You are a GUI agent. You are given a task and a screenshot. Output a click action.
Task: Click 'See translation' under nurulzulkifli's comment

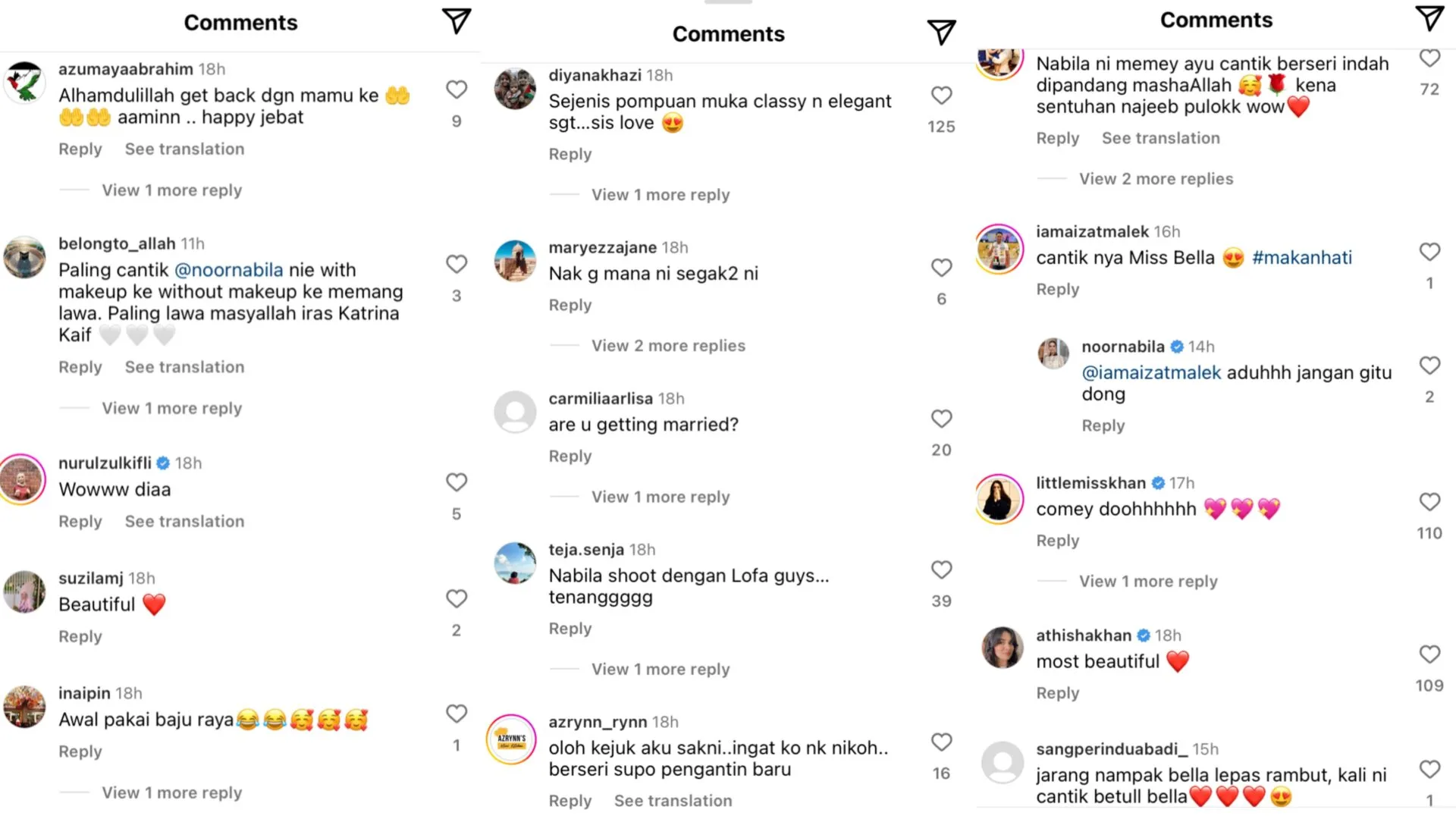click(x=184, y=522)
